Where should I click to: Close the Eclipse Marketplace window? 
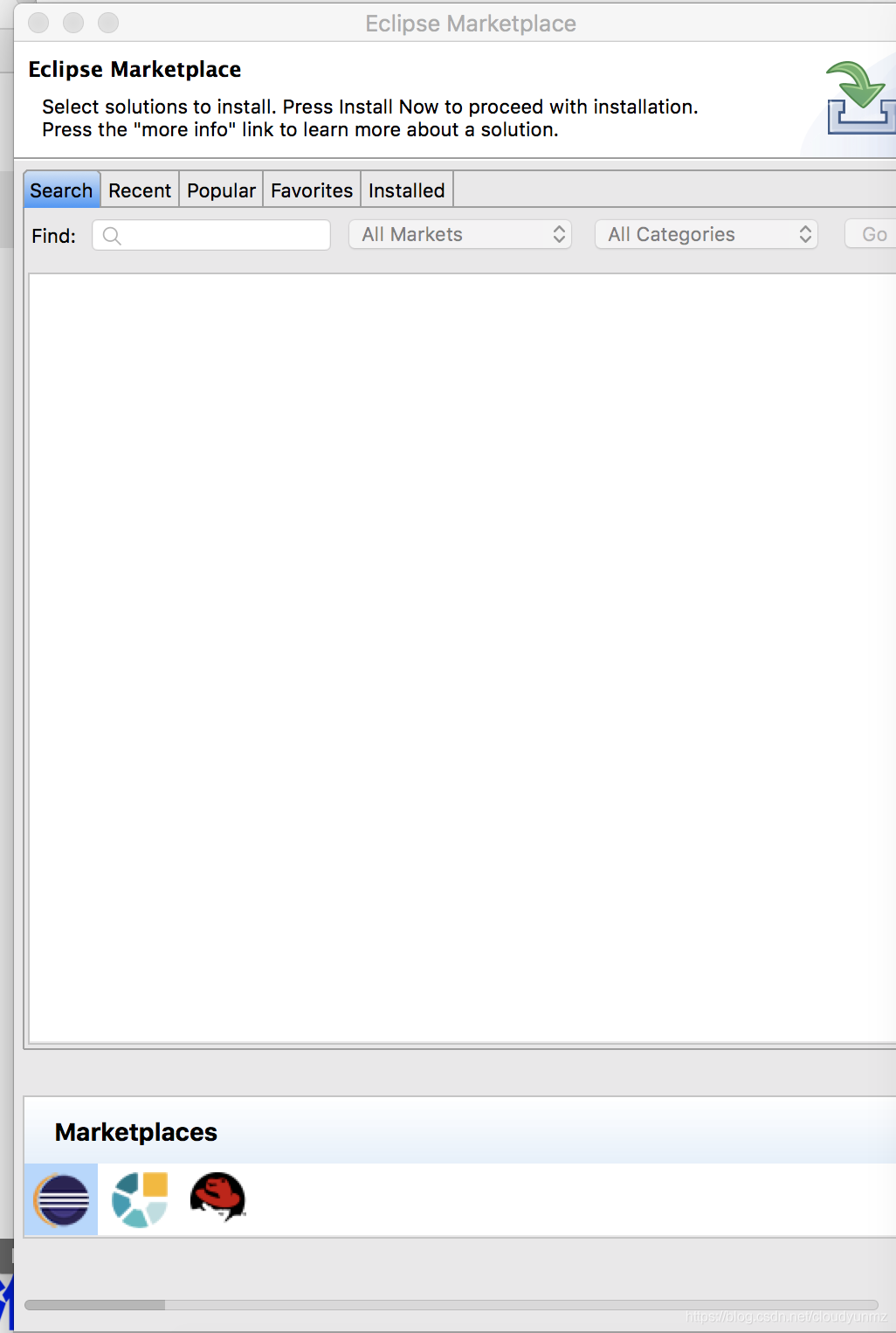[38, 23]
